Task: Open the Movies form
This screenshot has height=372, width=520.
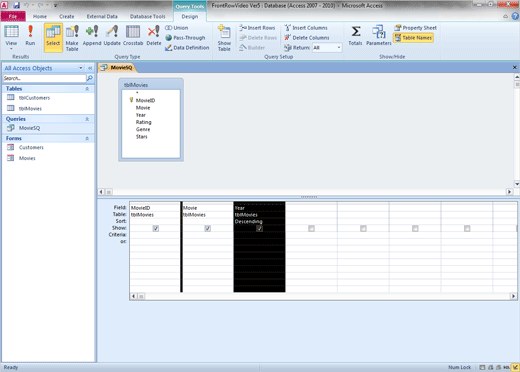Action: coord(27,158)
